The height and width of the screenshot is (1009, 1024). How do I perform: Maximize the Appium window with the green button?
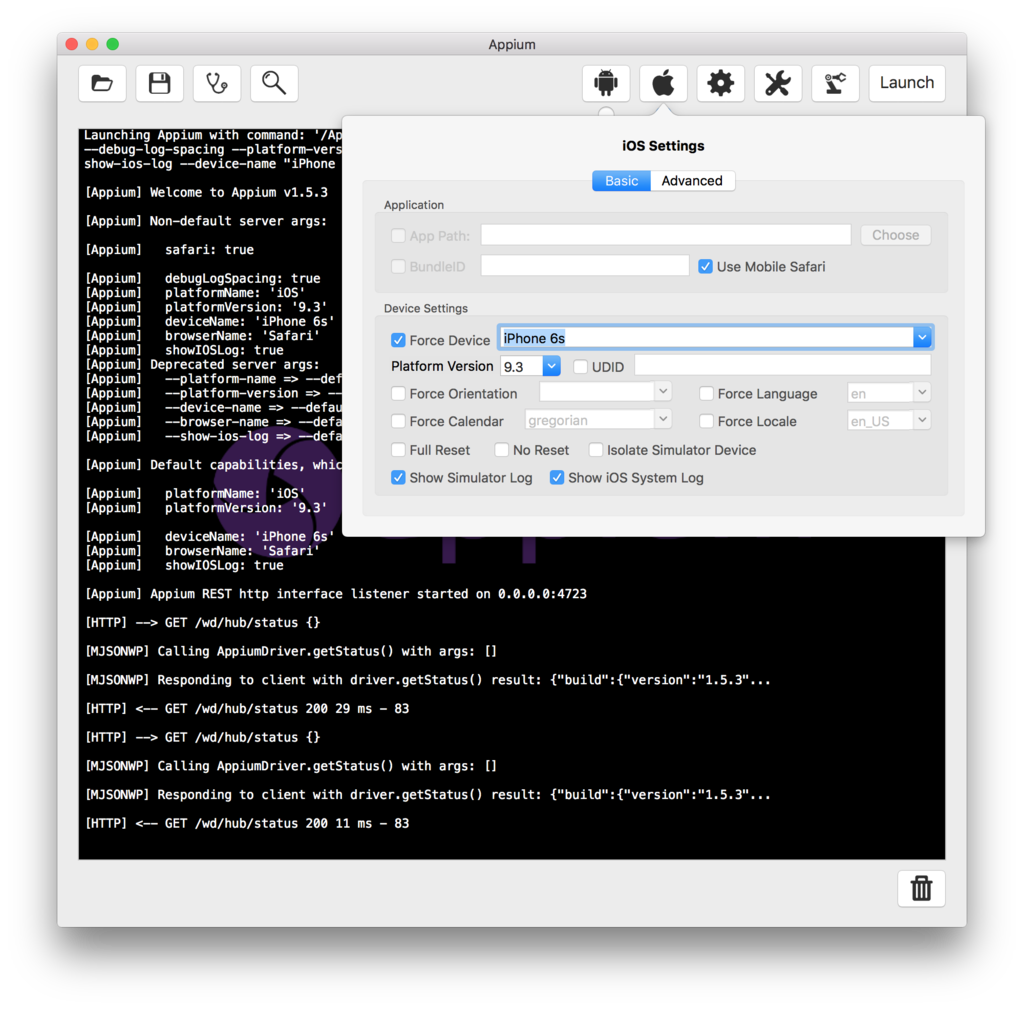point(113,44)
